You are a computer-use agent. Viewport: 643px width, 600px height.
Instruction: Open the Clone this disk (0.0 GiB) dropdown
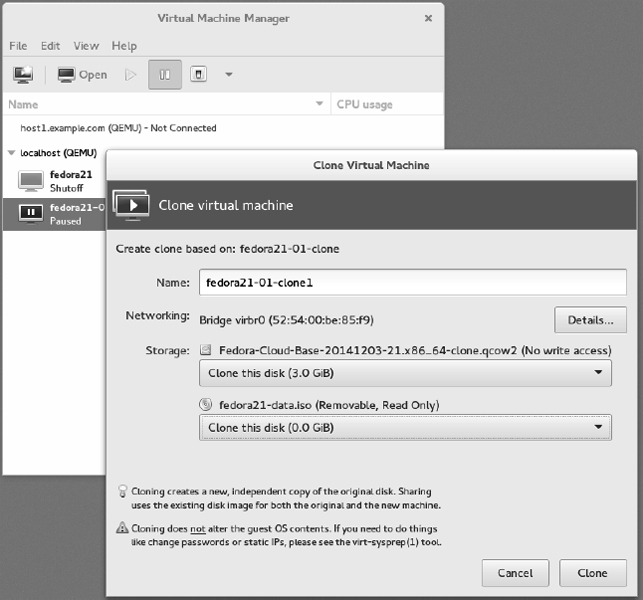tap(405, 427)
